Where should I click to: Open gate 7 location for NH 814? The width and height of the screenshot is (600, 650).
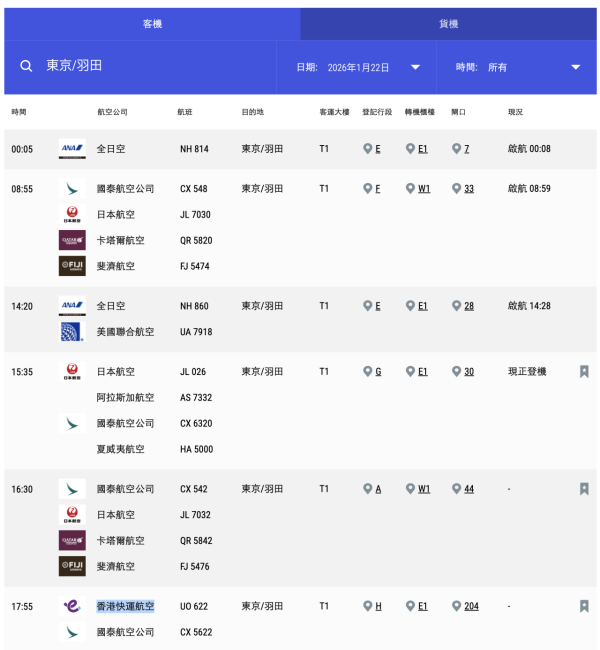(466, 149)
